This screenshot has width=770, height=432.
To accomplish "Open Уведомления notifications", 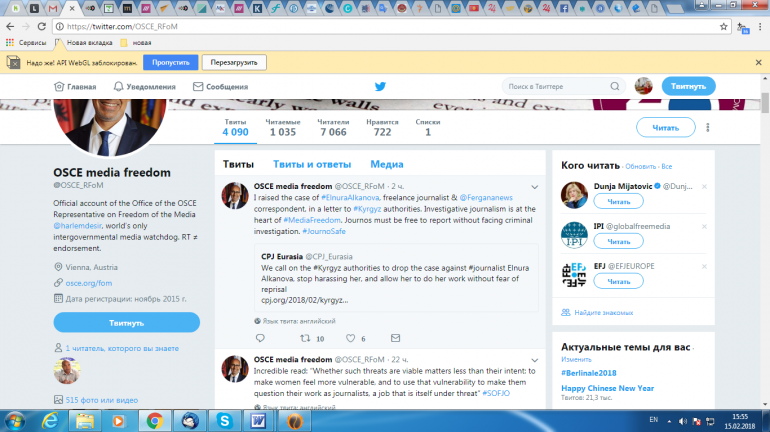I will (x=144, y=86).
